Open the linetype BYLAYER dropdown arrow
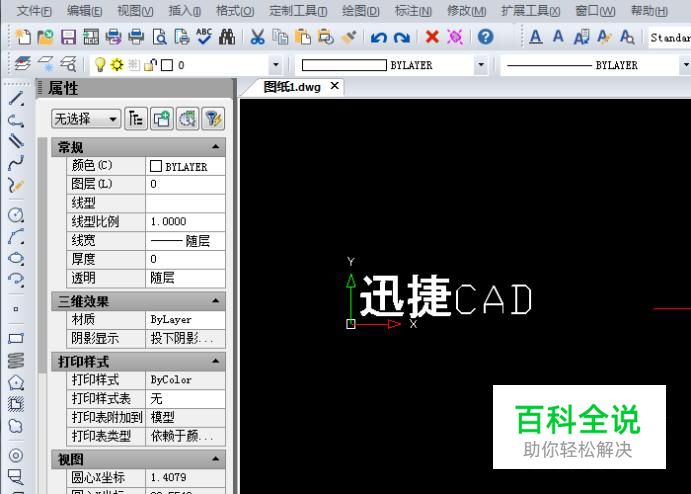The image size is (691, 494). click(x=685, y=65)
